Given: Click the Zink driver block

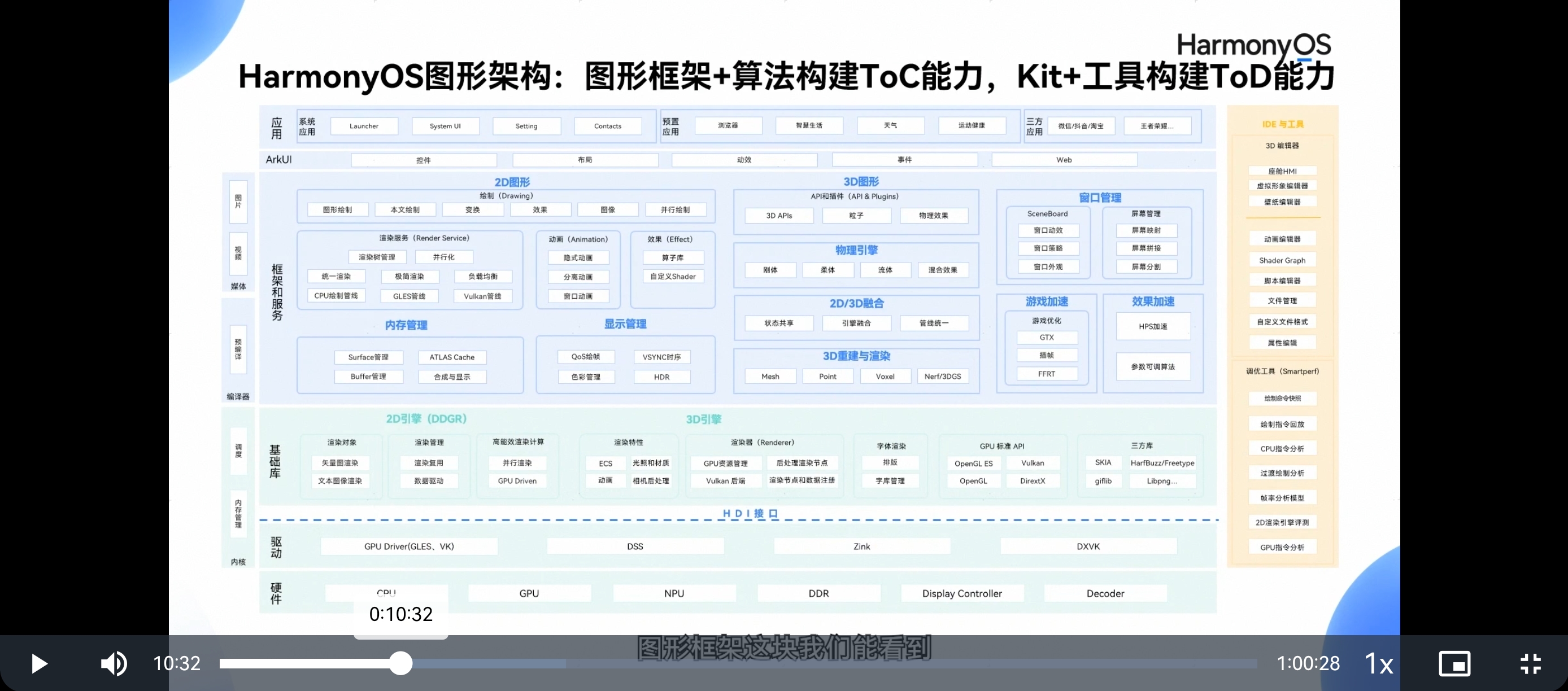Looking at the screenshot, I should coord(861,546).
